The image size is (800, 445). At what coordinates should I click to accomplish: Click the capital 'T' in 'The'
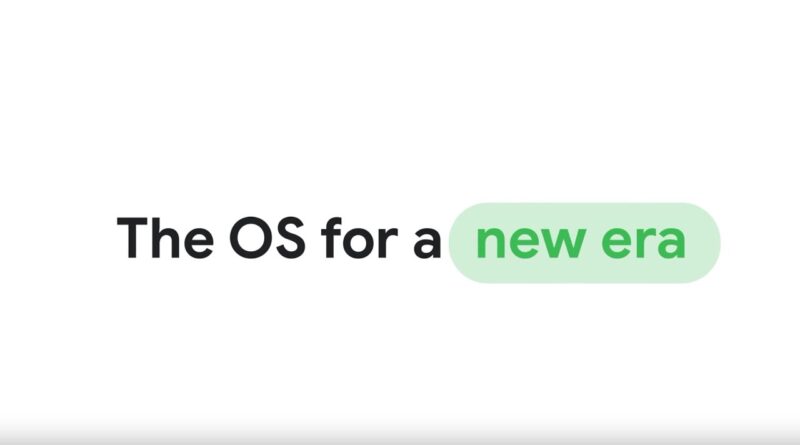[x=133, y=238]
